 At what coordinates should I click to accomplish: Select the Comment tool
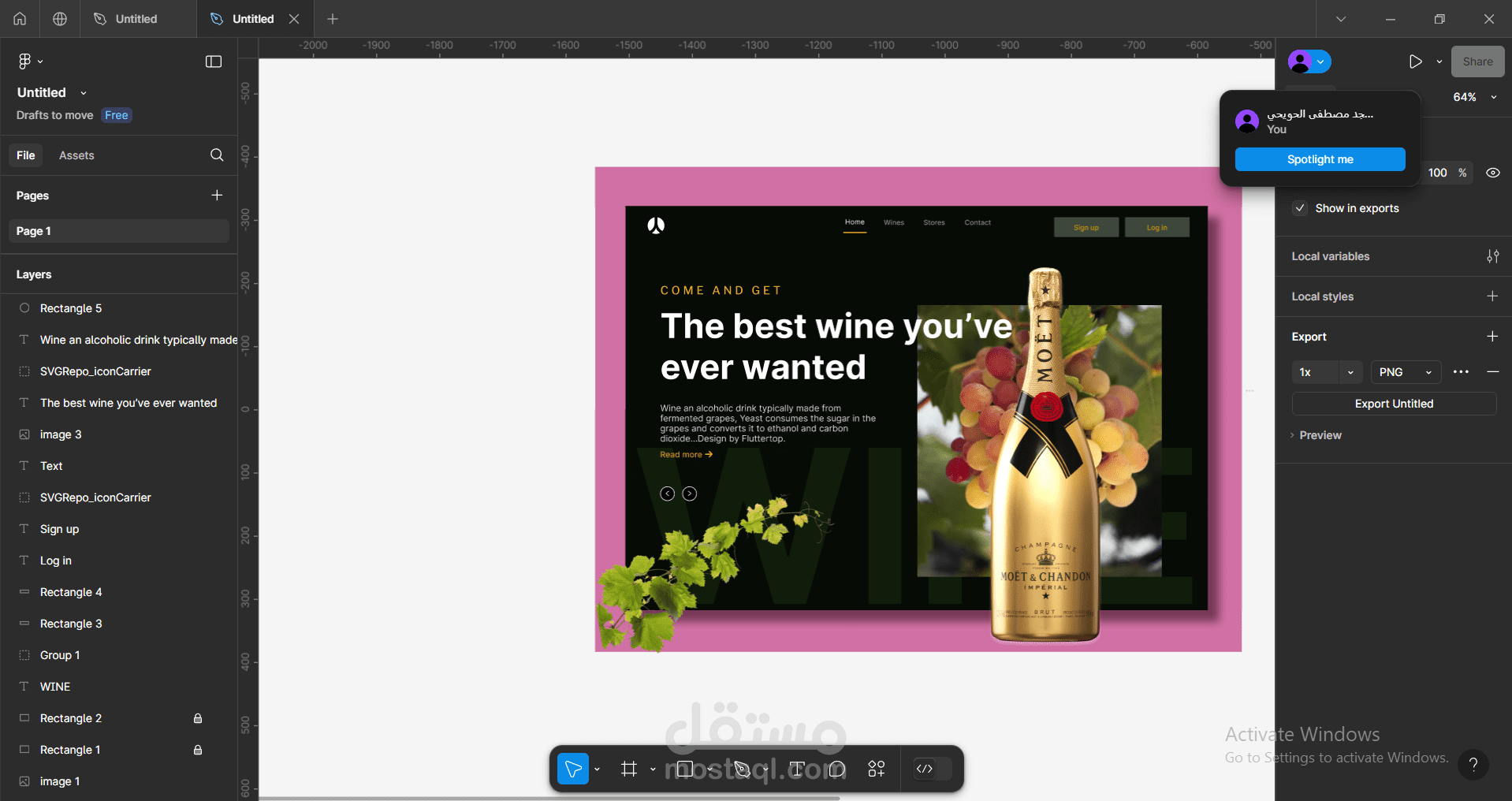point(837,769)
